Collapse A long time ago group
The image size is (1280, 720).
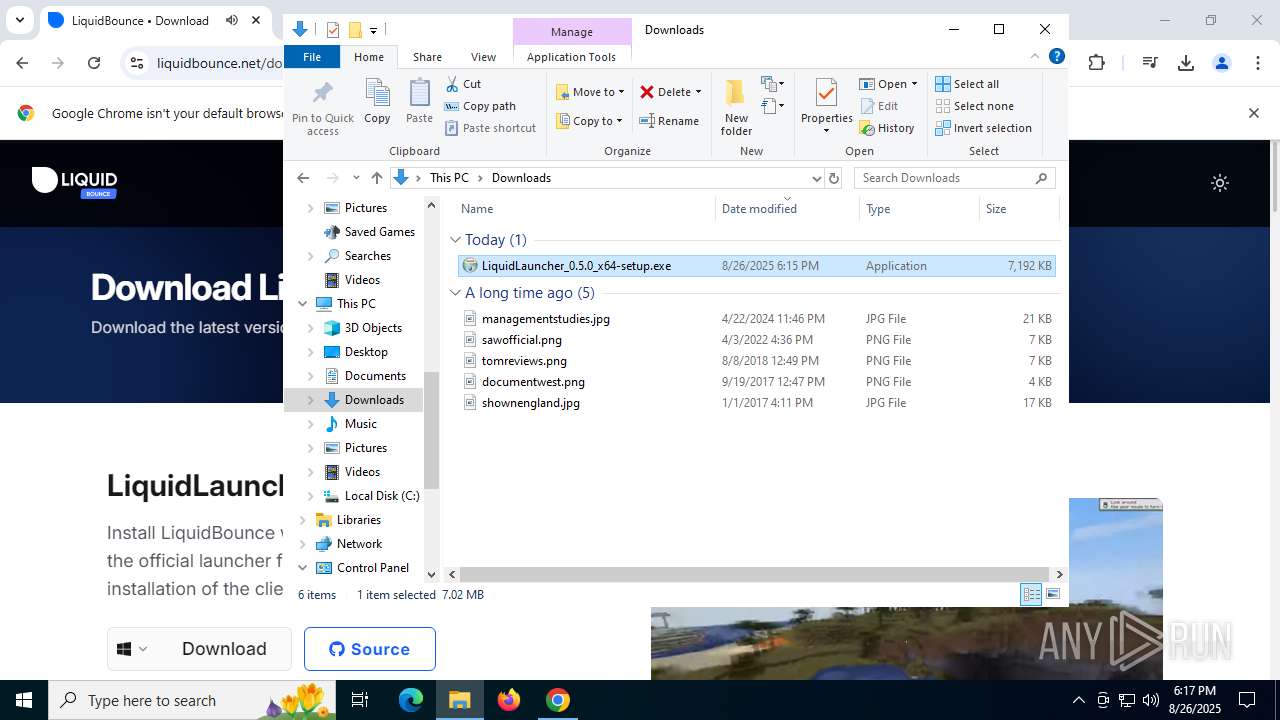455,293
